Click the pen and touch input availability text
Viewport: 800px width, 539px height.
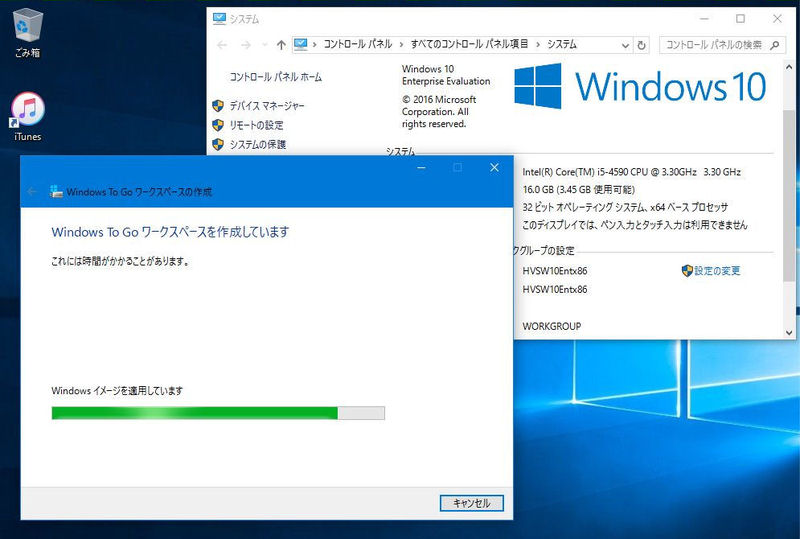[634, 225]
